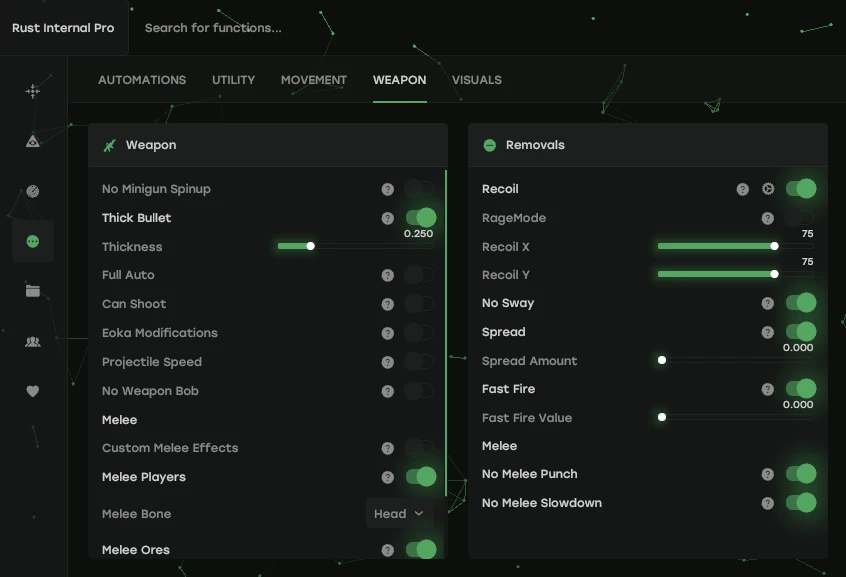The width and height of the screenshot is (846, 577).
Task: Turn off the Spread toggle
Action: pos(801,331)
